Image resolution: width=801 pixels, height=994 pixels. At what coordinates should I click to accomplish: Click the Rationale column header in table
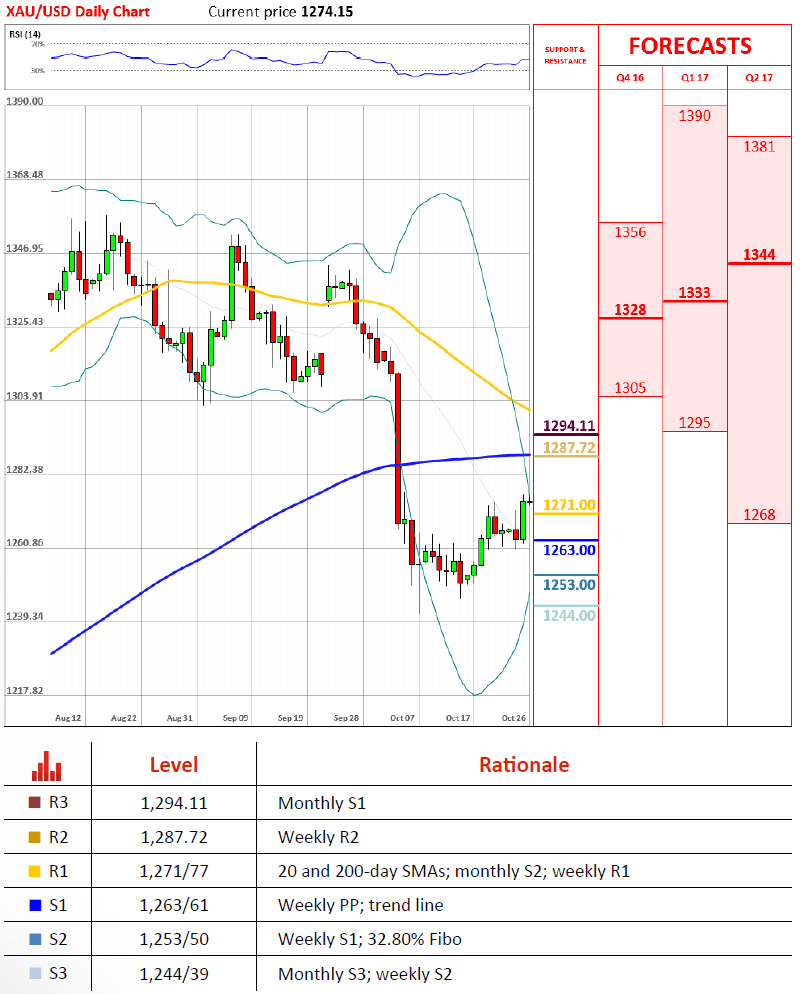coord(524,765)
